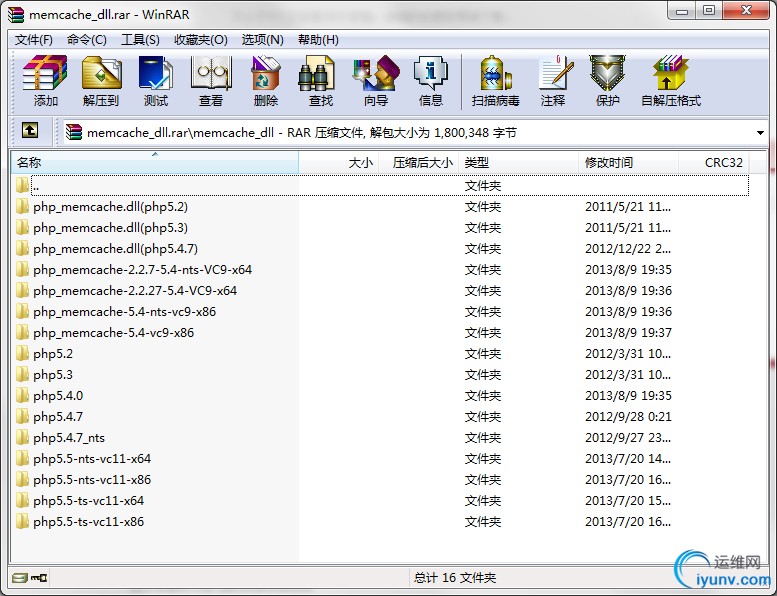Image resolution: width=777 pixels, height=596 pixels.
Task: Select the php5.4.7 folder name
Action: coord(58,417)
